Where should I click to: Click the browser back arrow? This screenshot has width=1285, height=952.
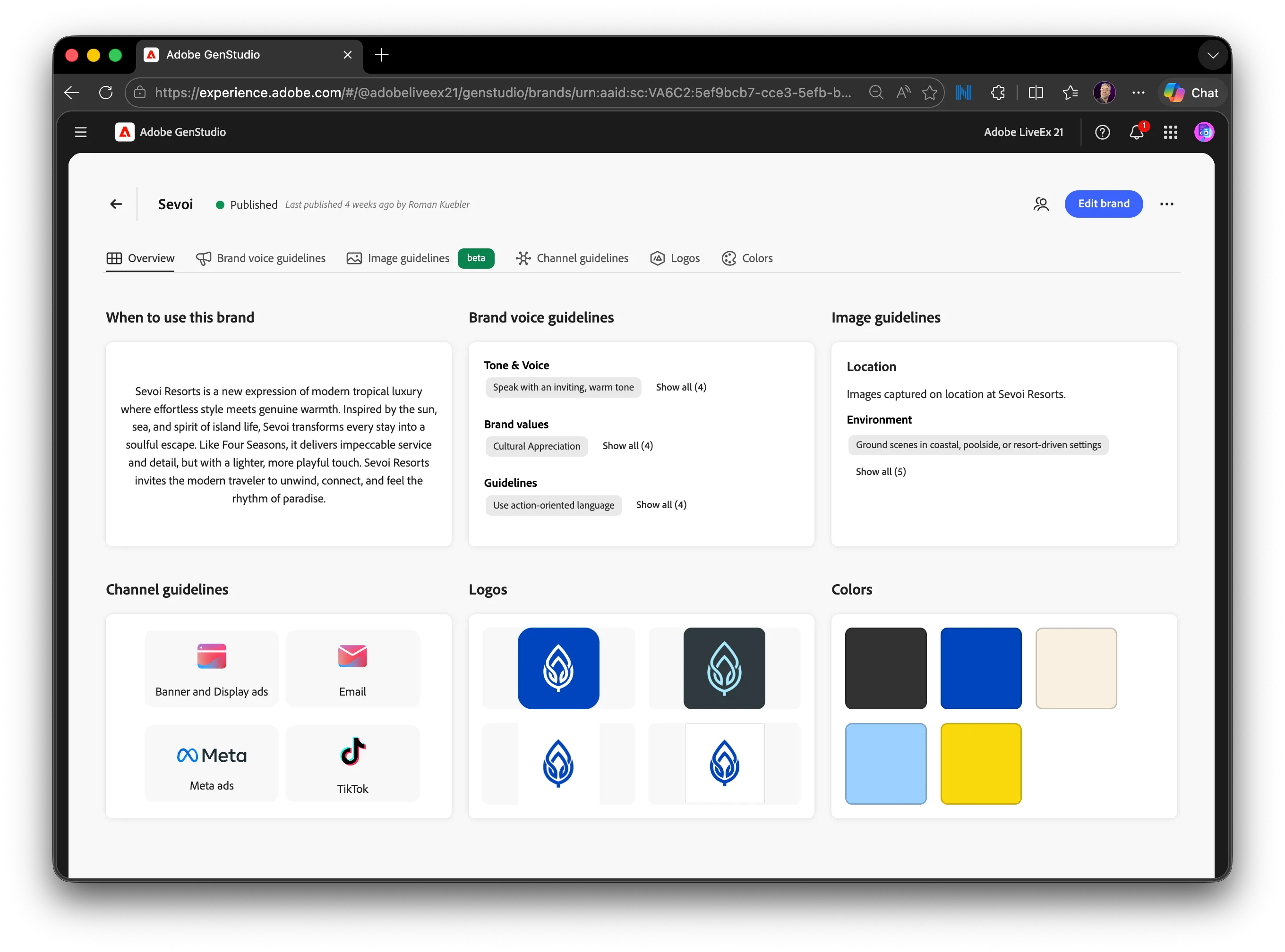tap(72, 92)
